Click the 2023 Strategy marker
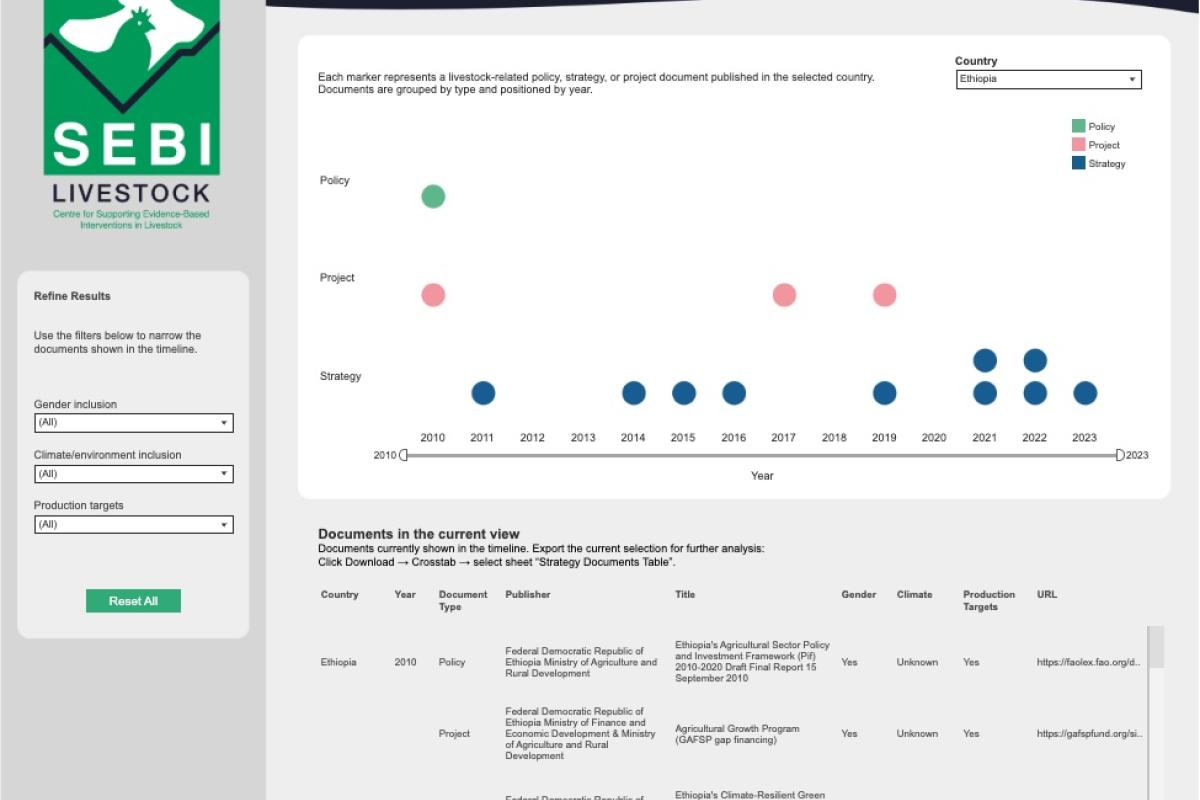The image size is (1200, 800). (1085, 393)
